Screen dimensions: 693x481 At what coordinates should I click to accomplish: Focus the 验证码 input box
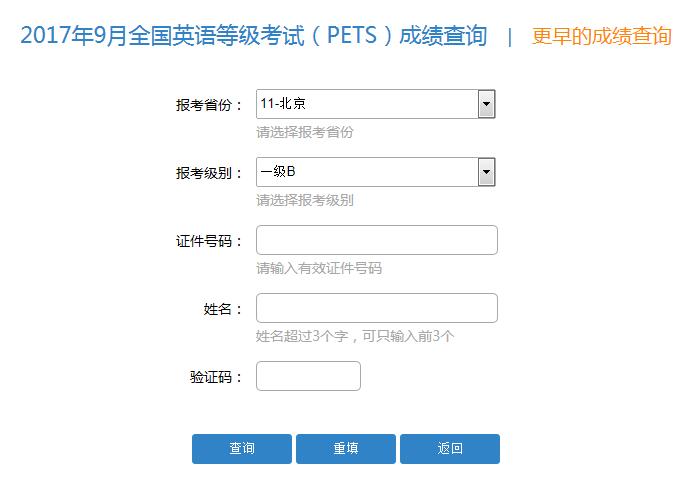coord(308,376)
